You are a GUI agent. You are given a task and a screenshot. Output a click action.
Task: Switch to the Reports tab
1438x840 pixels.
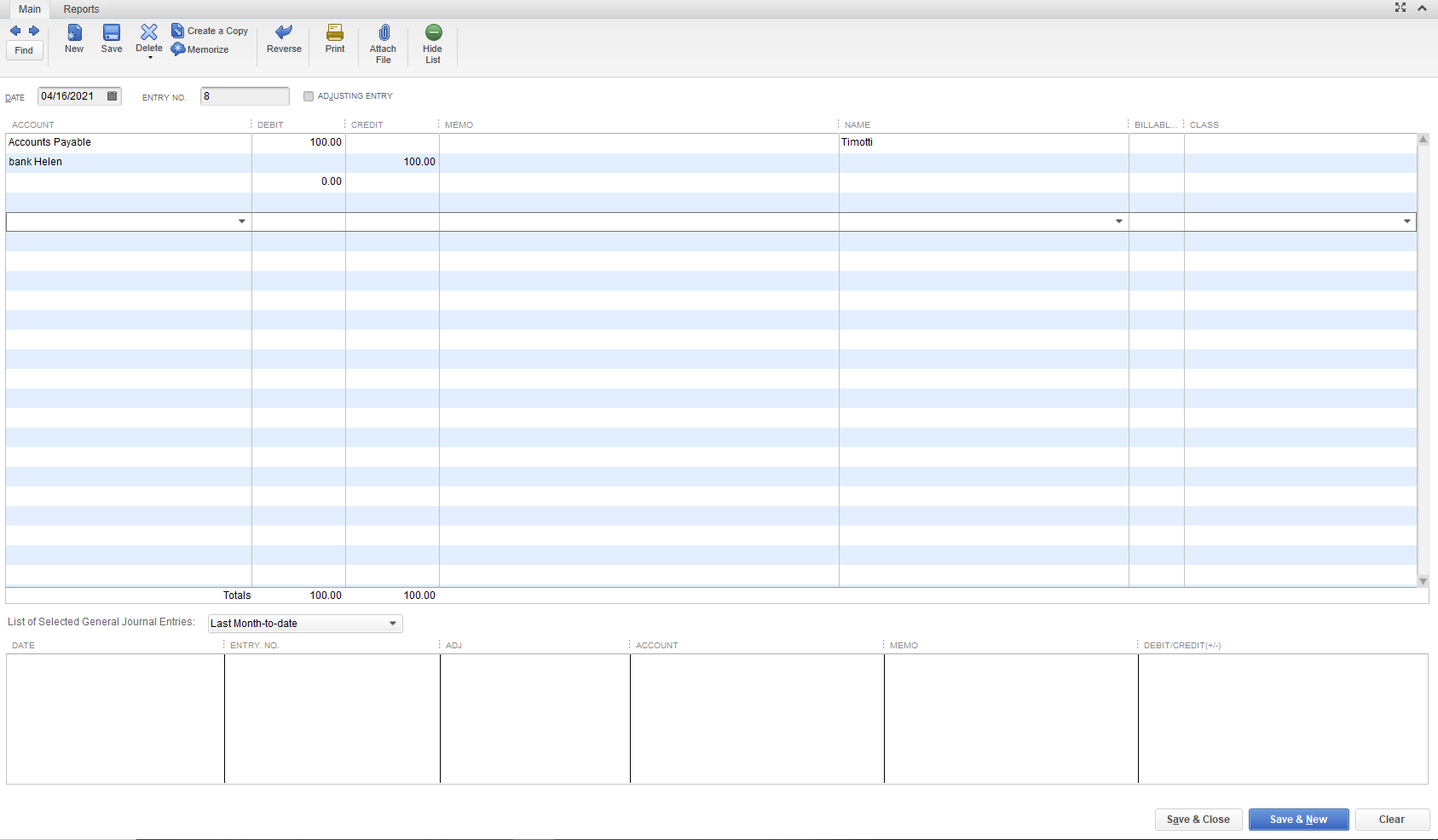[x=81, y=9]
